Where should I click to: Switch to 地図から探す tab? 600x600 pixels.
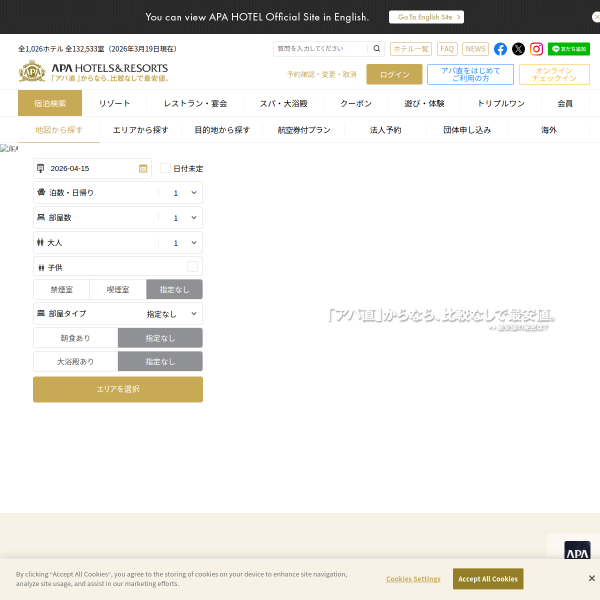(59, 130)
